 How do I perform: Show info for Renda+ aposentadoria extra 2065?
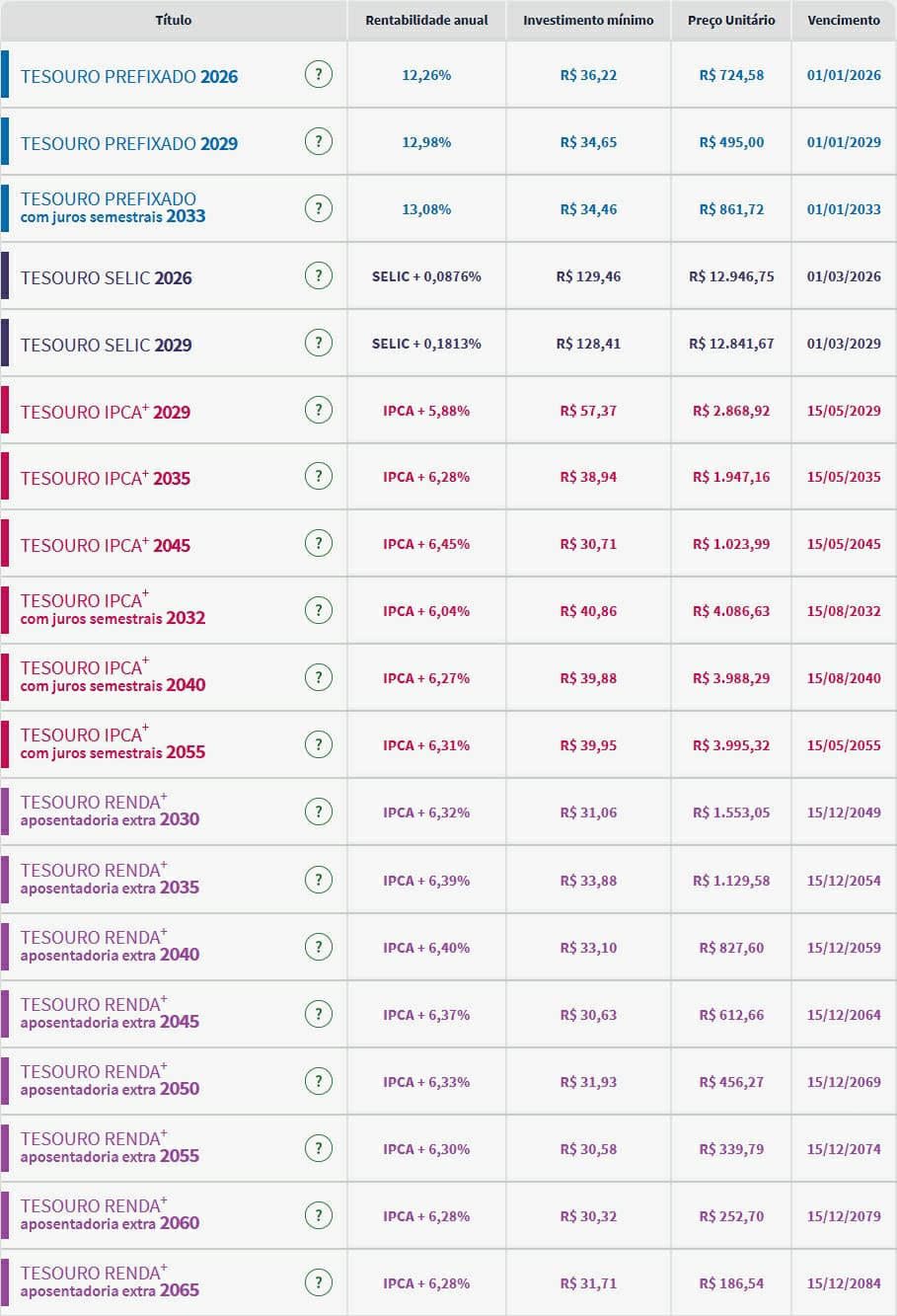[318, 1283]
